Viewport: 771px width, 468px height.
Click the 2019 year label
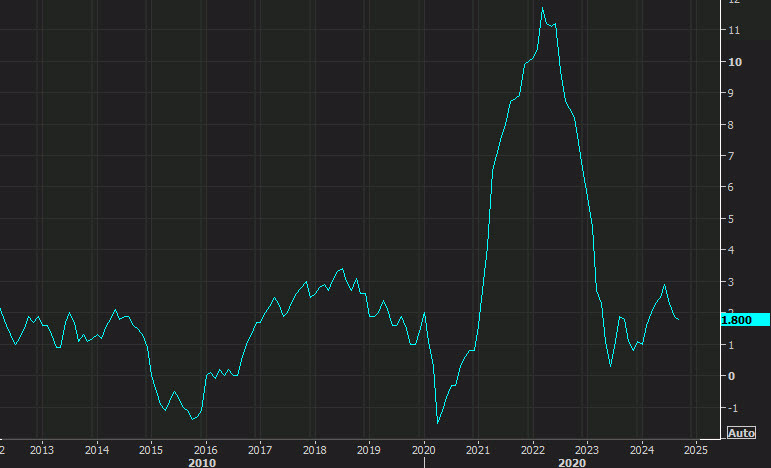(369, 450)
